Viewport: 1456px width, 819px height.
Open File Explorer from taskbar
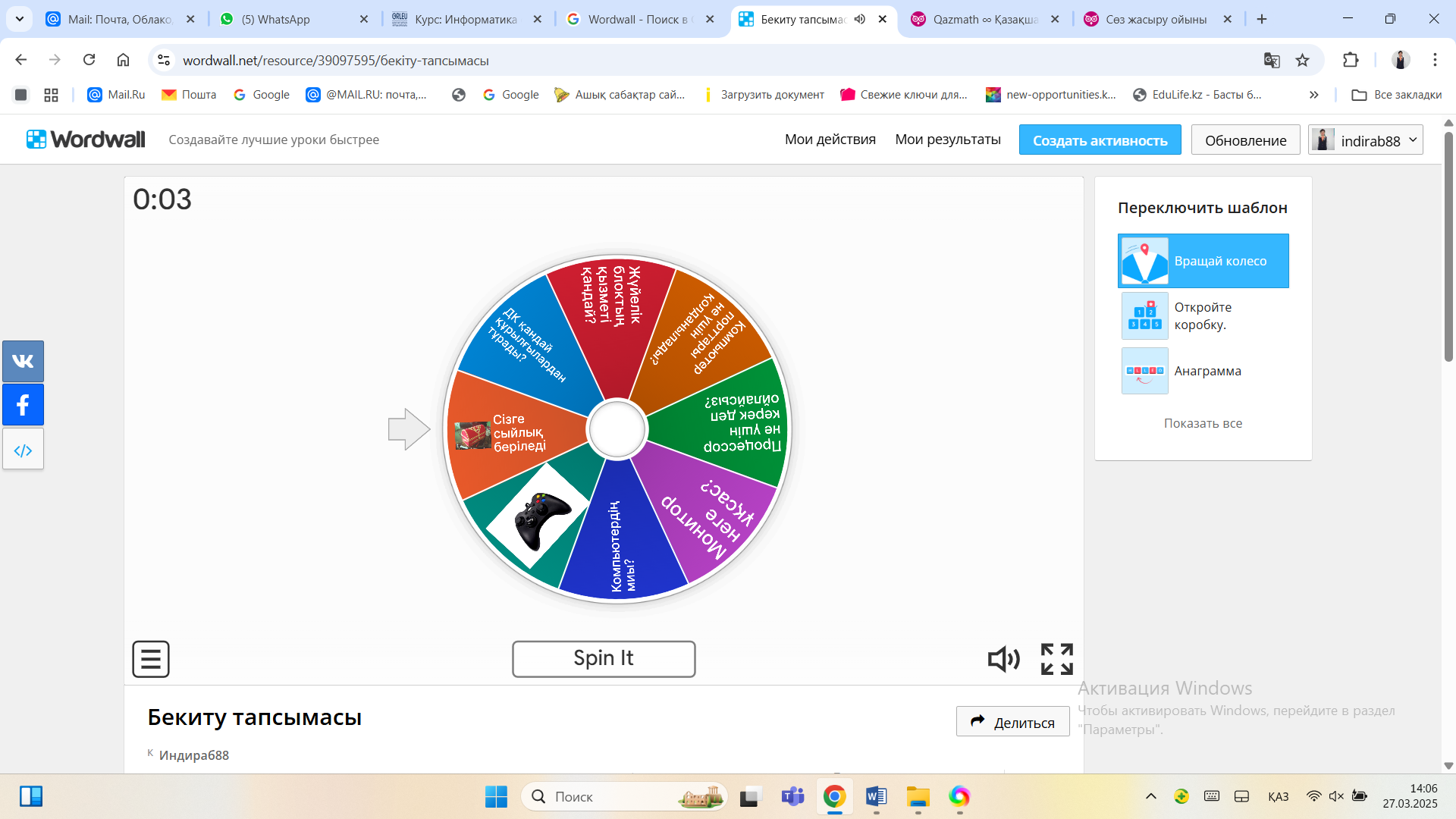(x=918, y=797)
